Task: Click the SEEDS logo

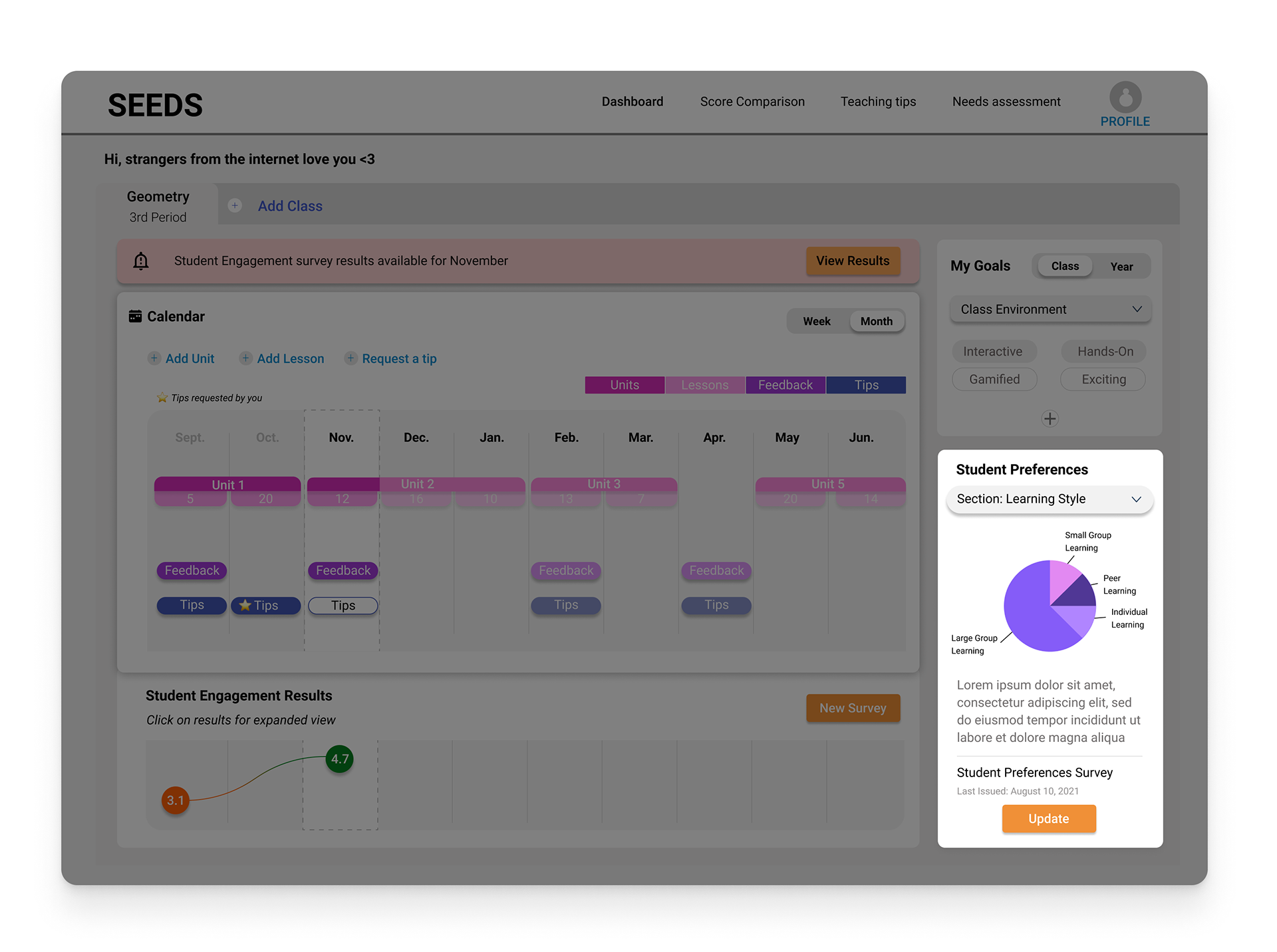Action: pos(155,105)
